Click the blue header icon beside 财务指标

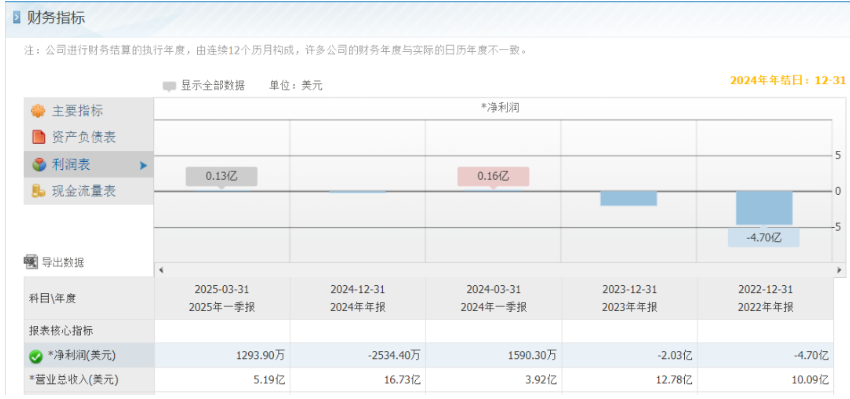16,18
